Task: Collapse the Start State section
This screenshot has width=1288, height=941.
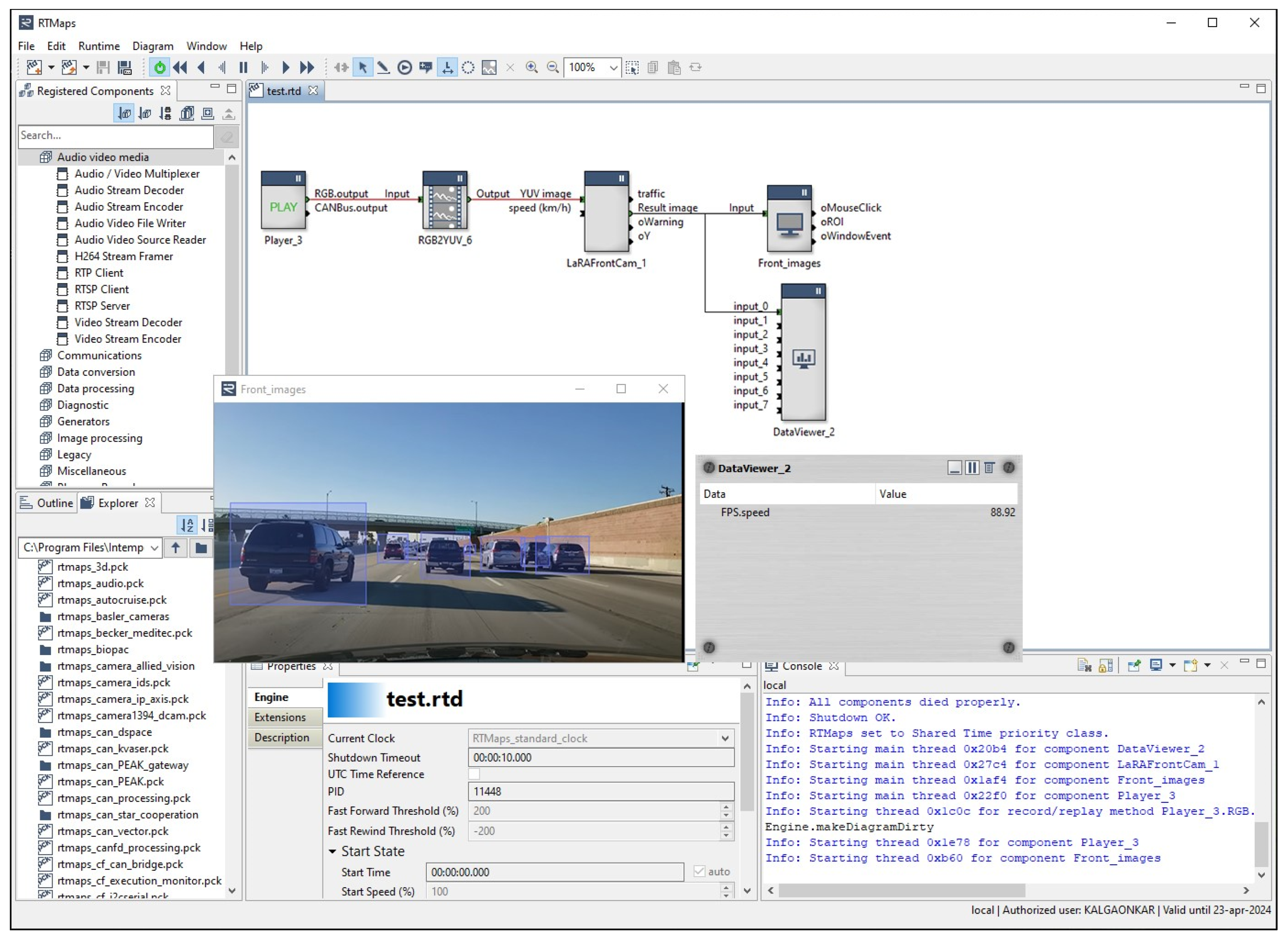Action: pos(333,852)
